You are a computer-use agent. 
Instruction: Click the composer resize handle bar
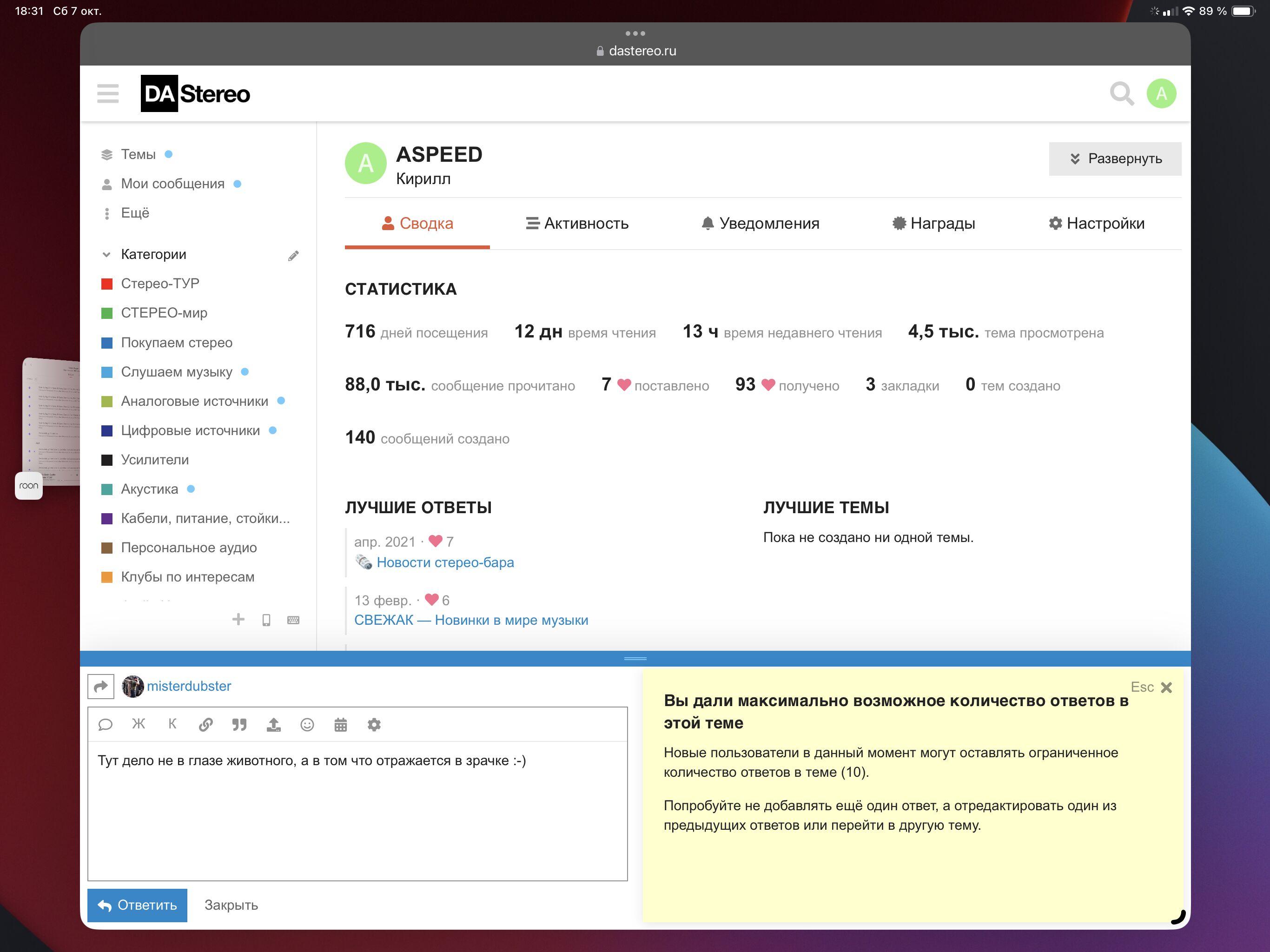(x=635, y=658)
